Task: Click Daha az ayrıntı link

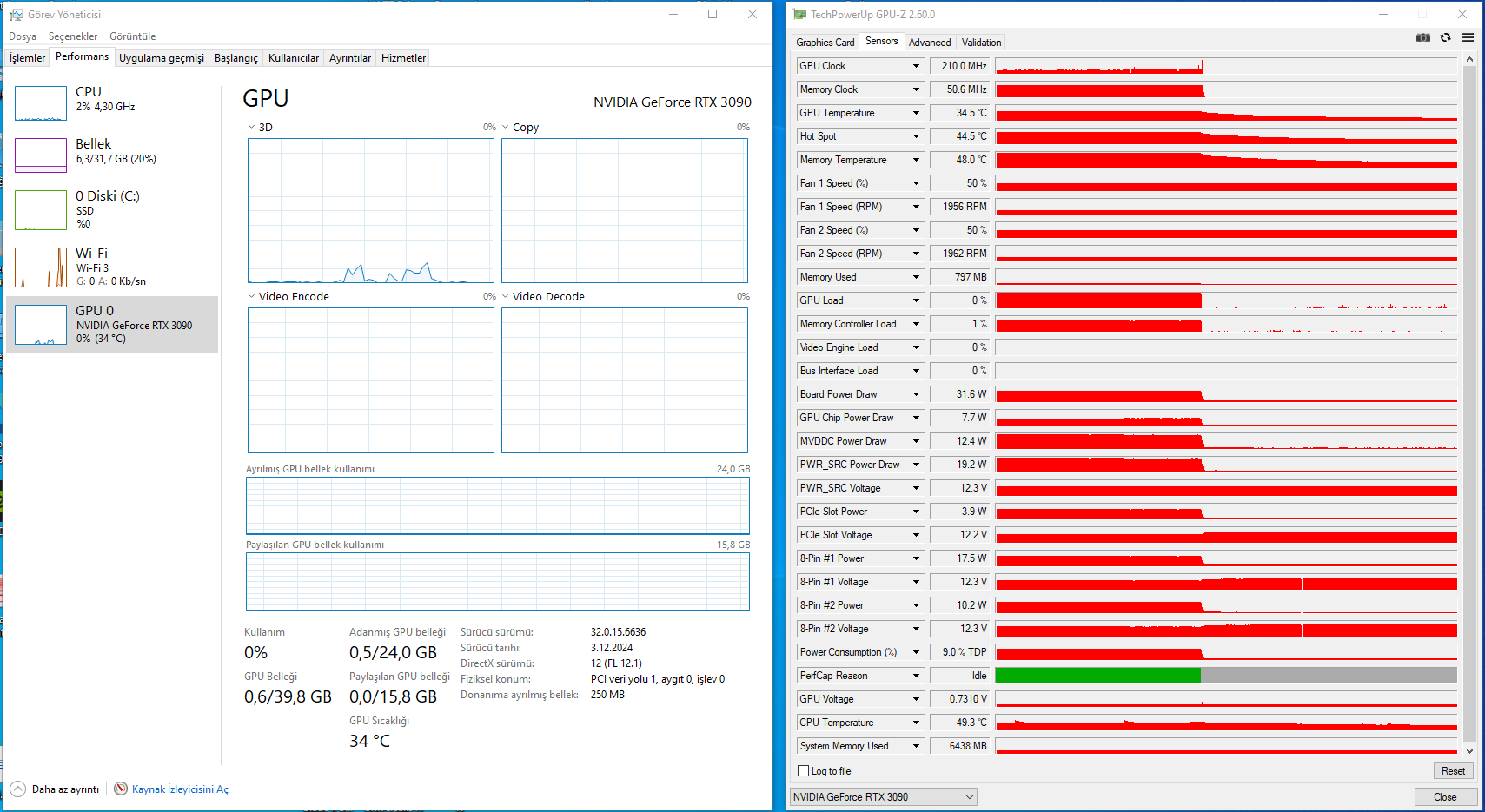Action: pos(65,789)
